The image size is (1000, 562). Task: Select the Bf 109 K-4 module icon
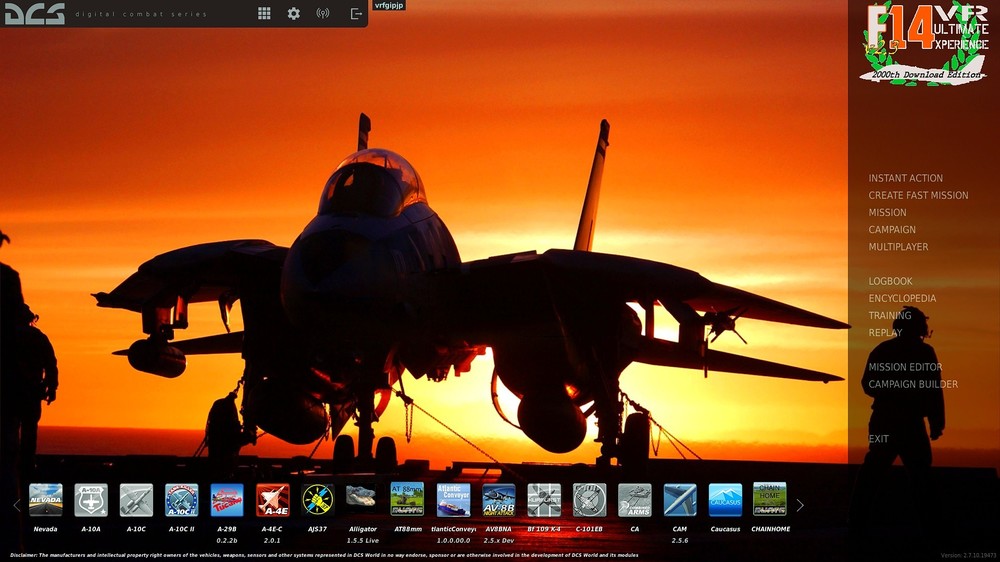(x=544, y=500)
